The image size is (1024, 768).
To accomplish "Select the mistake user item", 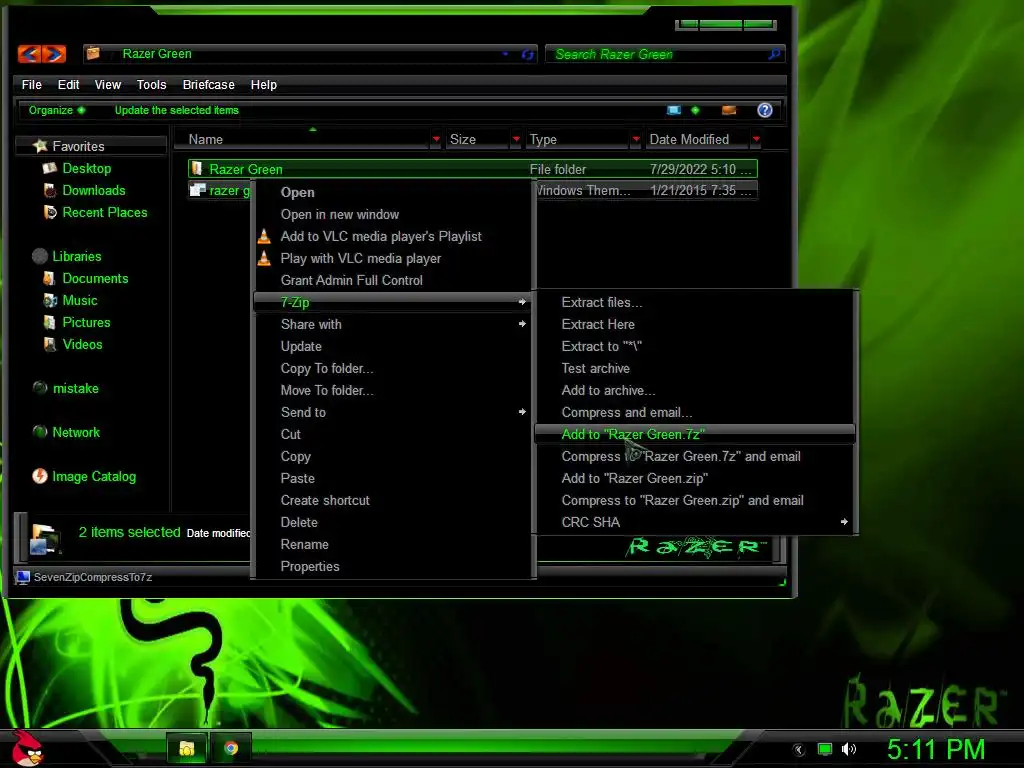I will (76, 388).
